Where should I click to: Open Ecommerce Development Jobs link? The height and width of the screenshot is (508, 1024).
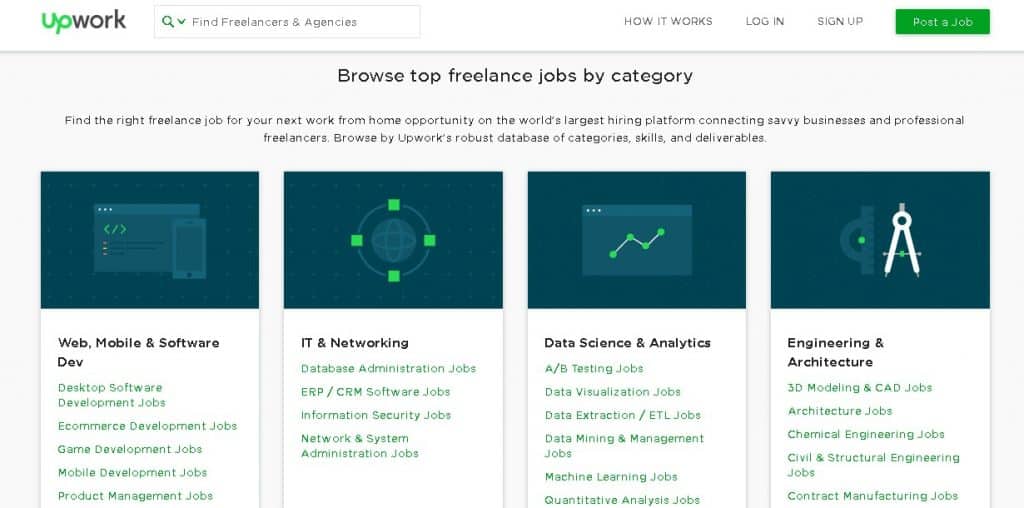coord(147,426)
